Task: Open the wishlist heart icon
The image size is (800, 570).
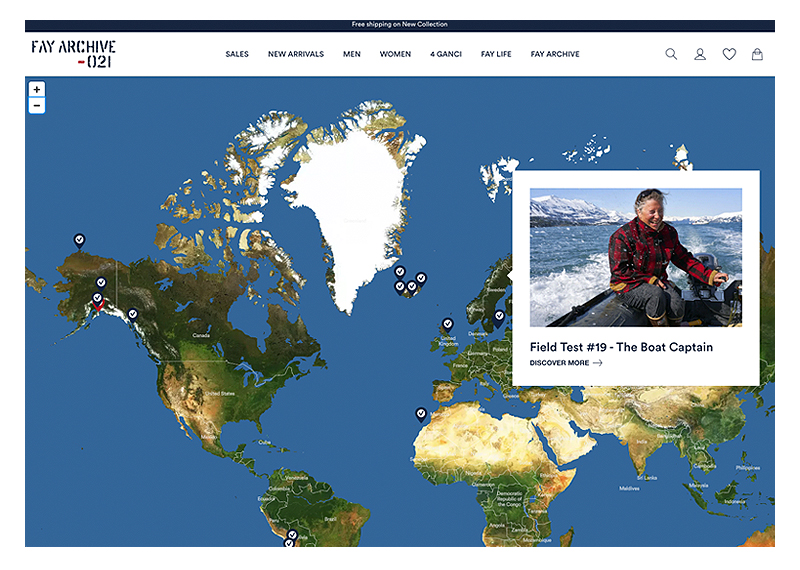Action: (x=729, y=54)
